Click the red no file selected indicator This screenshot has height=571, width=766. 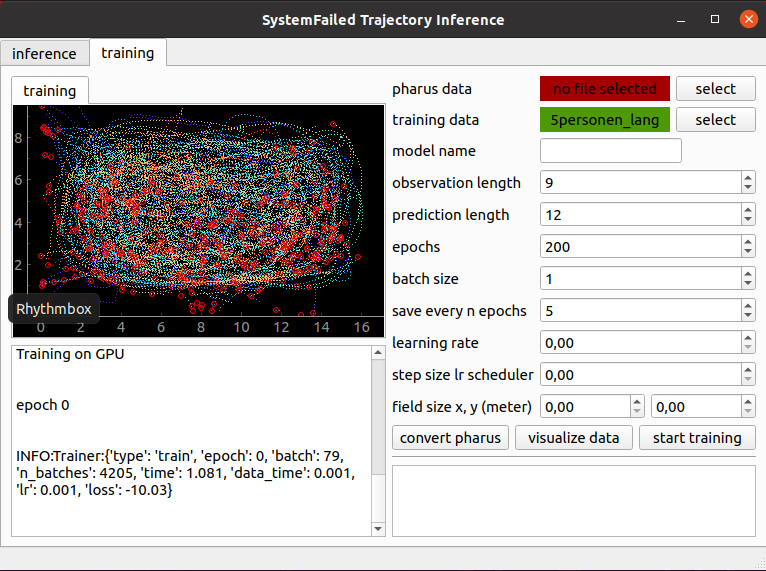[x=605, y=89]
